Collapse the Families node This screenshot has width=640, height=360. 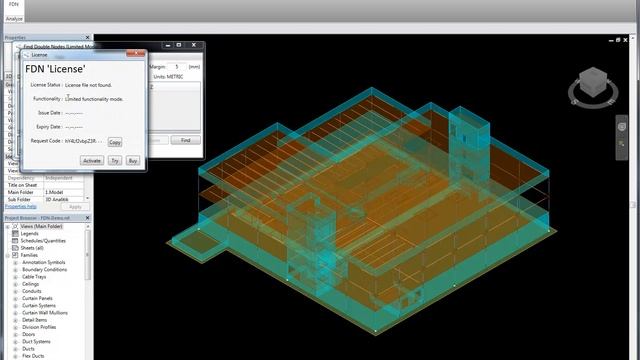tap(7, 256)
